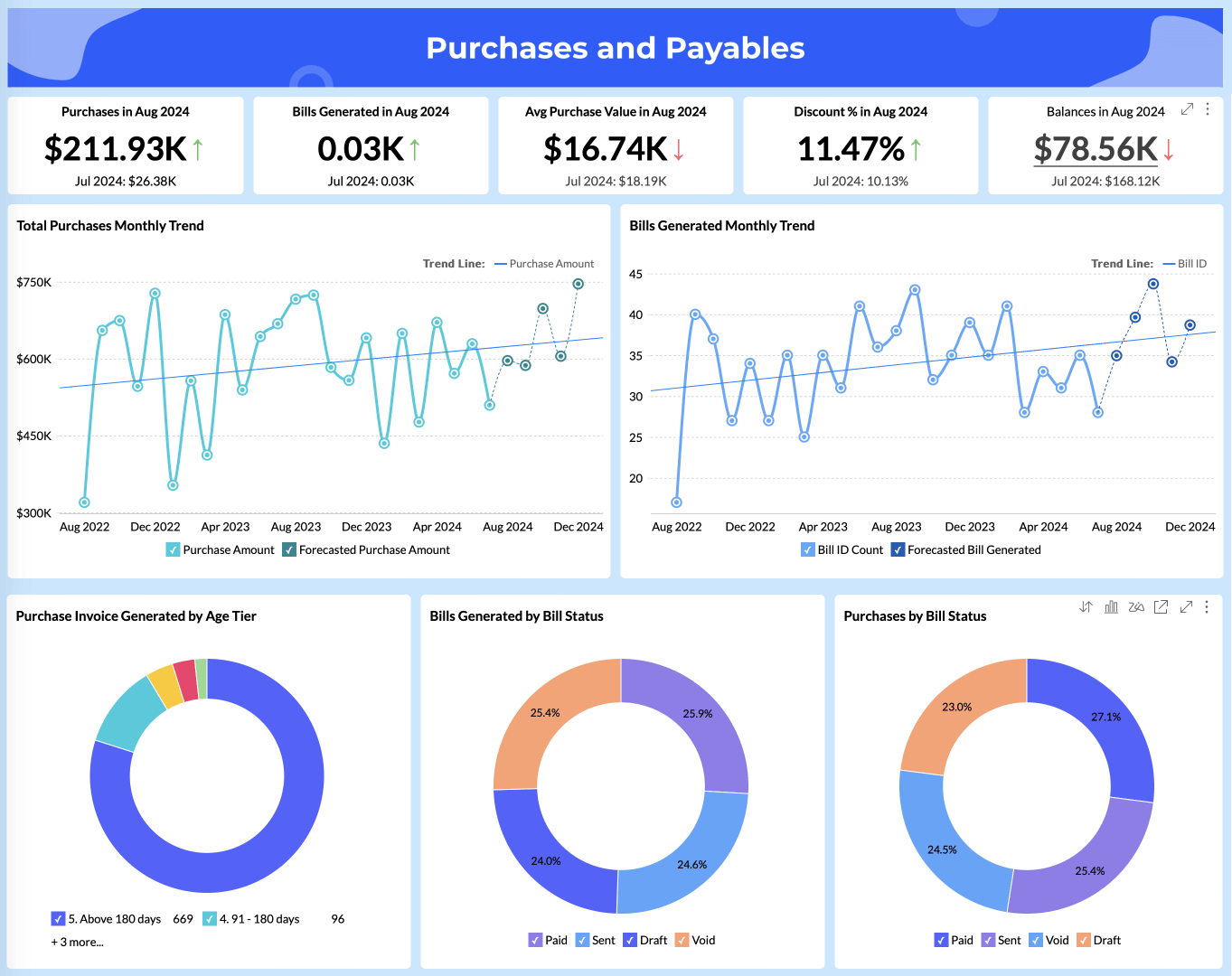This screenshot has width=1232, height=976.
Task: Click 'Purchases and Payables' dashboard title
Action: (x=616, y=48)
